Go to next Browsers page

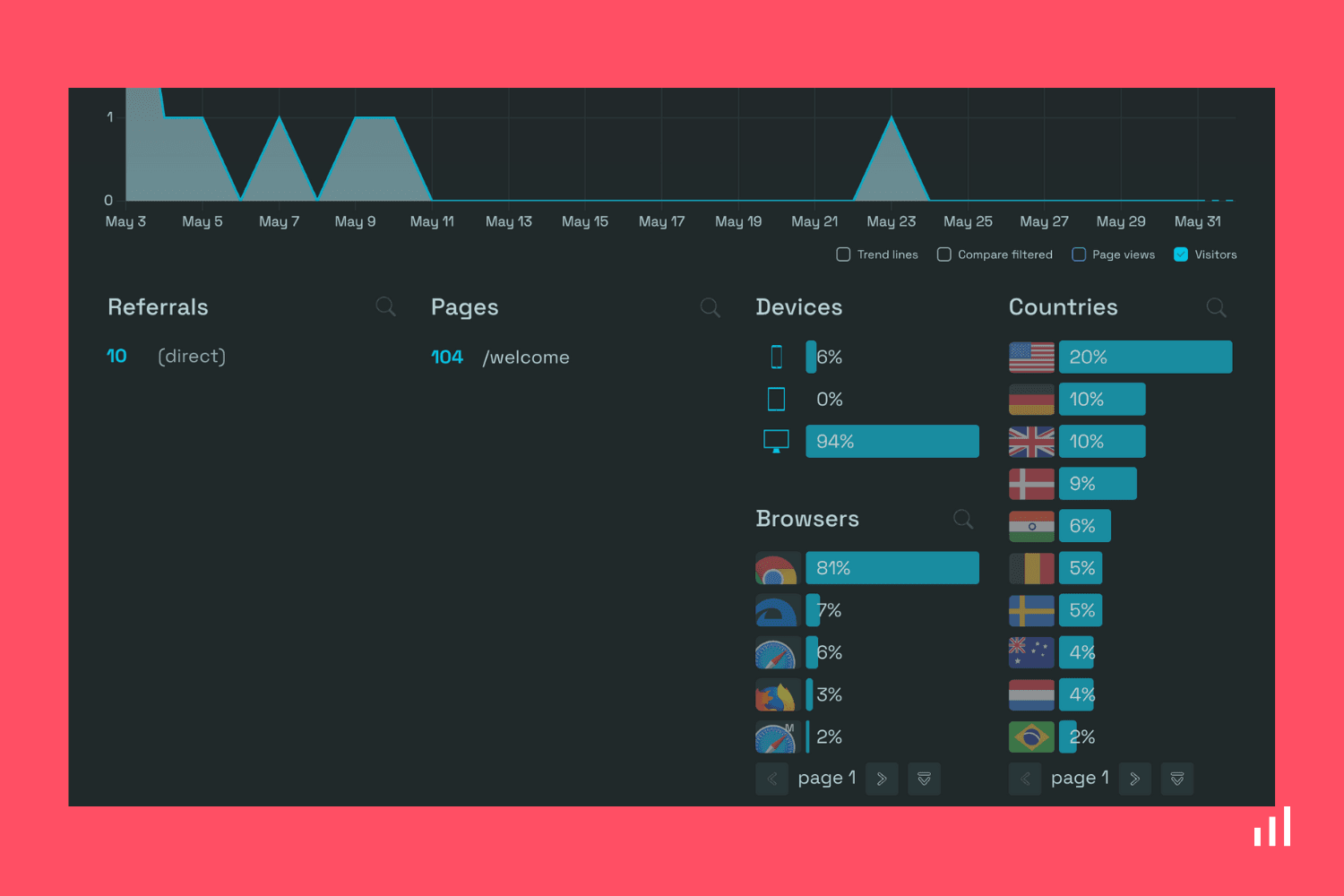coord(882,779)
